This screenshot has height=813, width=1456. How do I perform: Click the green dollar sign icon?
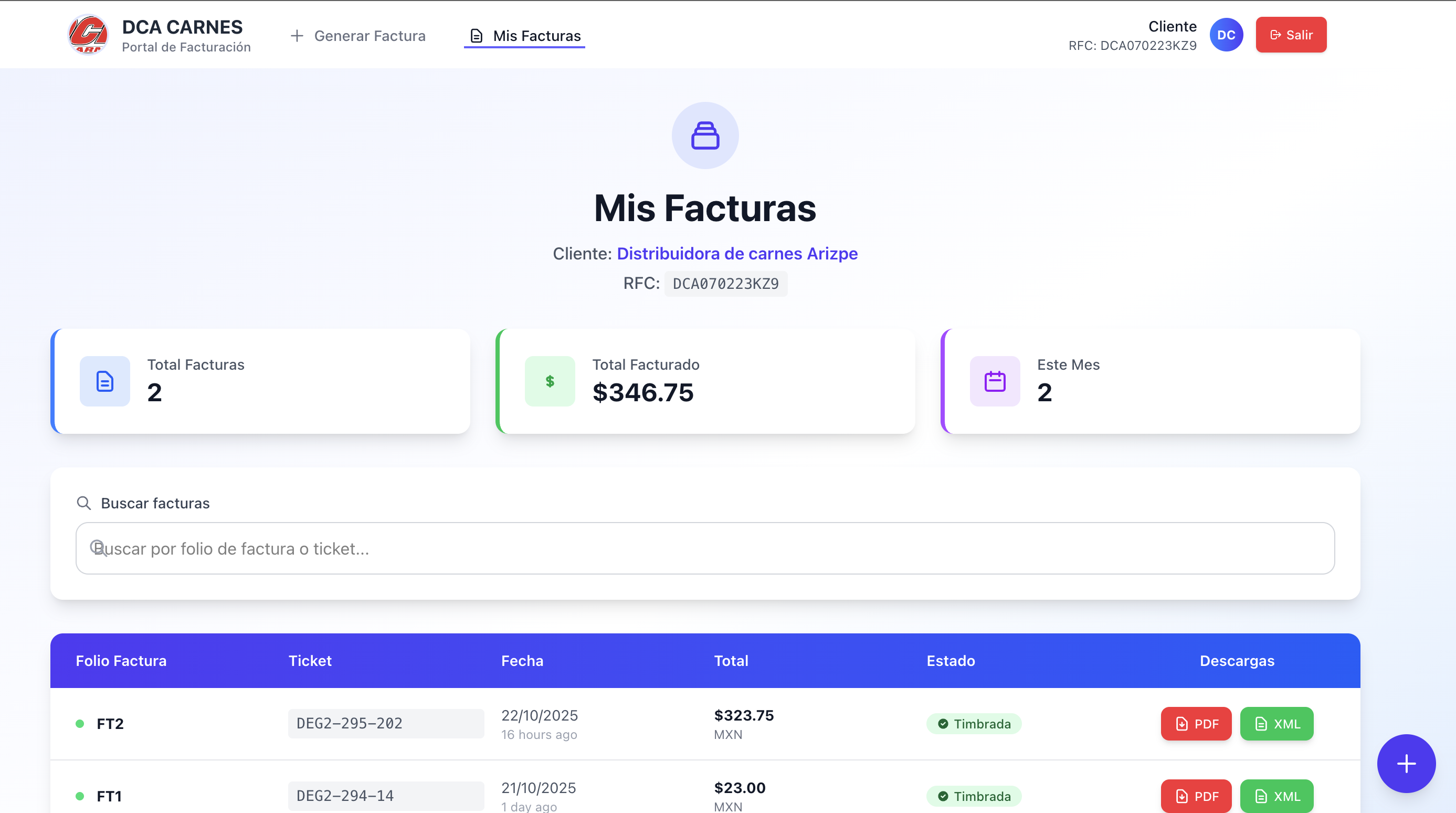click(550, 381)
